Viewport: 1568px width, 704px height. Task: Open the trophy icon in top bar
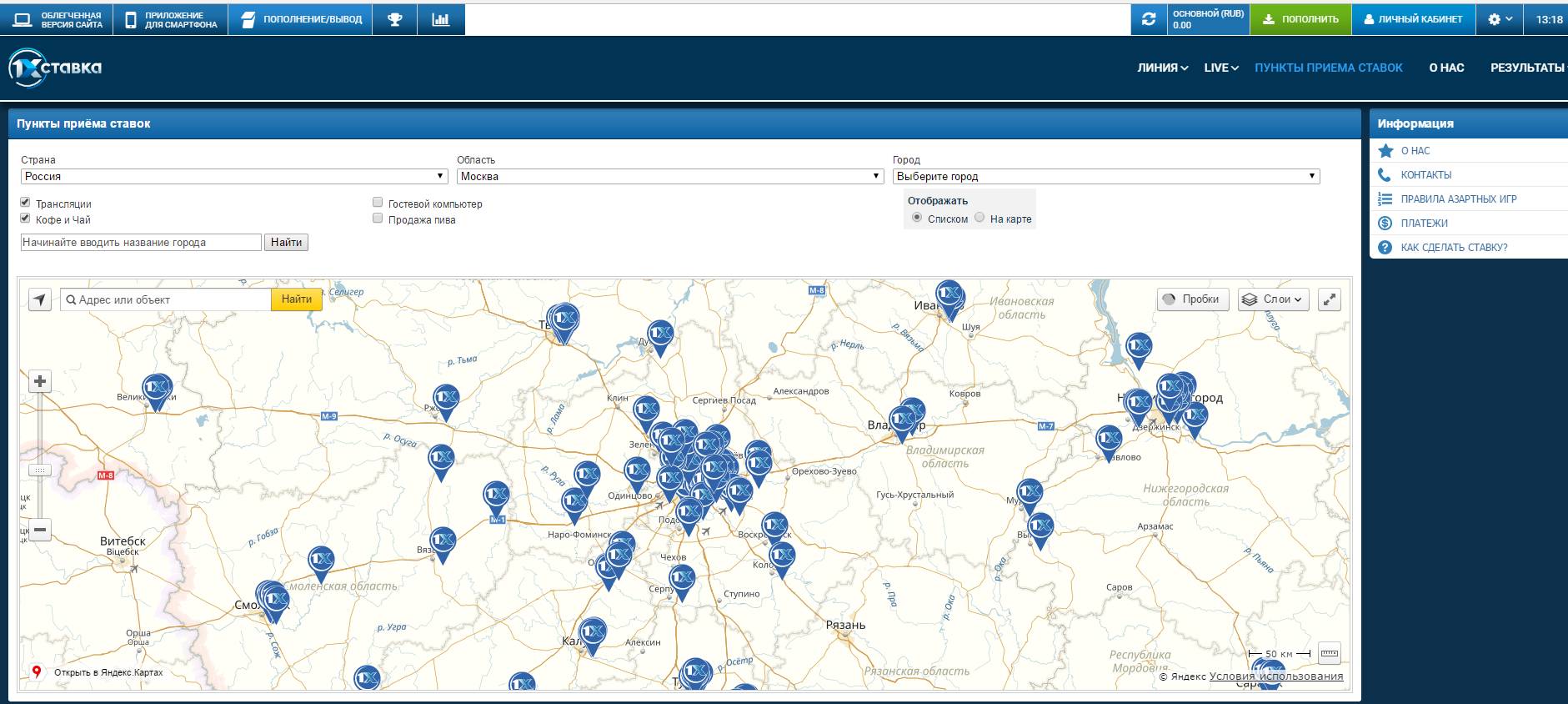pyautogui.click(x=395, y=19)
